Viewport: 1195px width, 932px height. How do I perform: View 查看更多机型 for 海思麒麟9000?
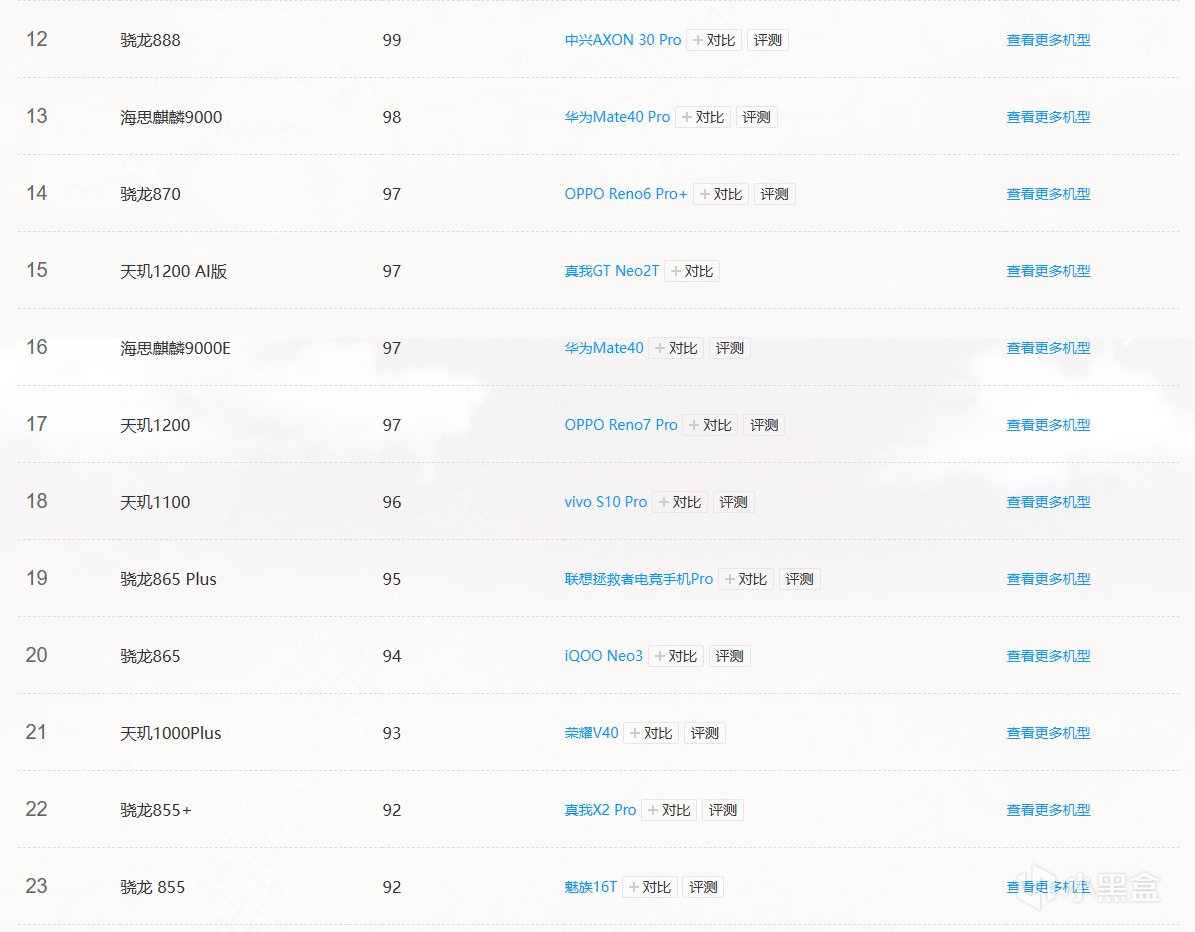coord(1048,117)
